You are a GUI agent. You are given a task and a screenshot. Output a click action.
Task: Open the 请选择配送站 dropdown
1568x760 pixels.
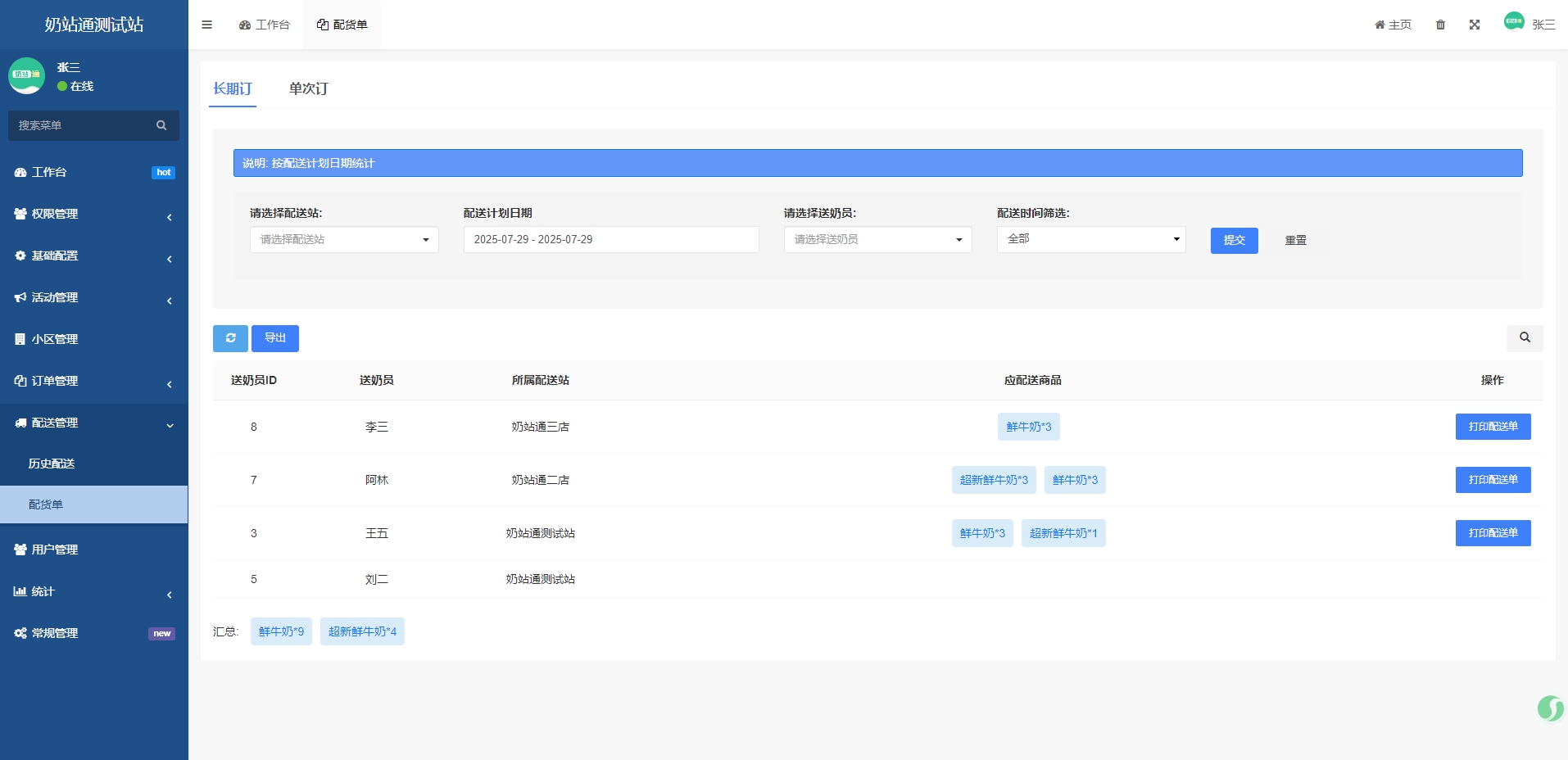(x=344, y=239)
